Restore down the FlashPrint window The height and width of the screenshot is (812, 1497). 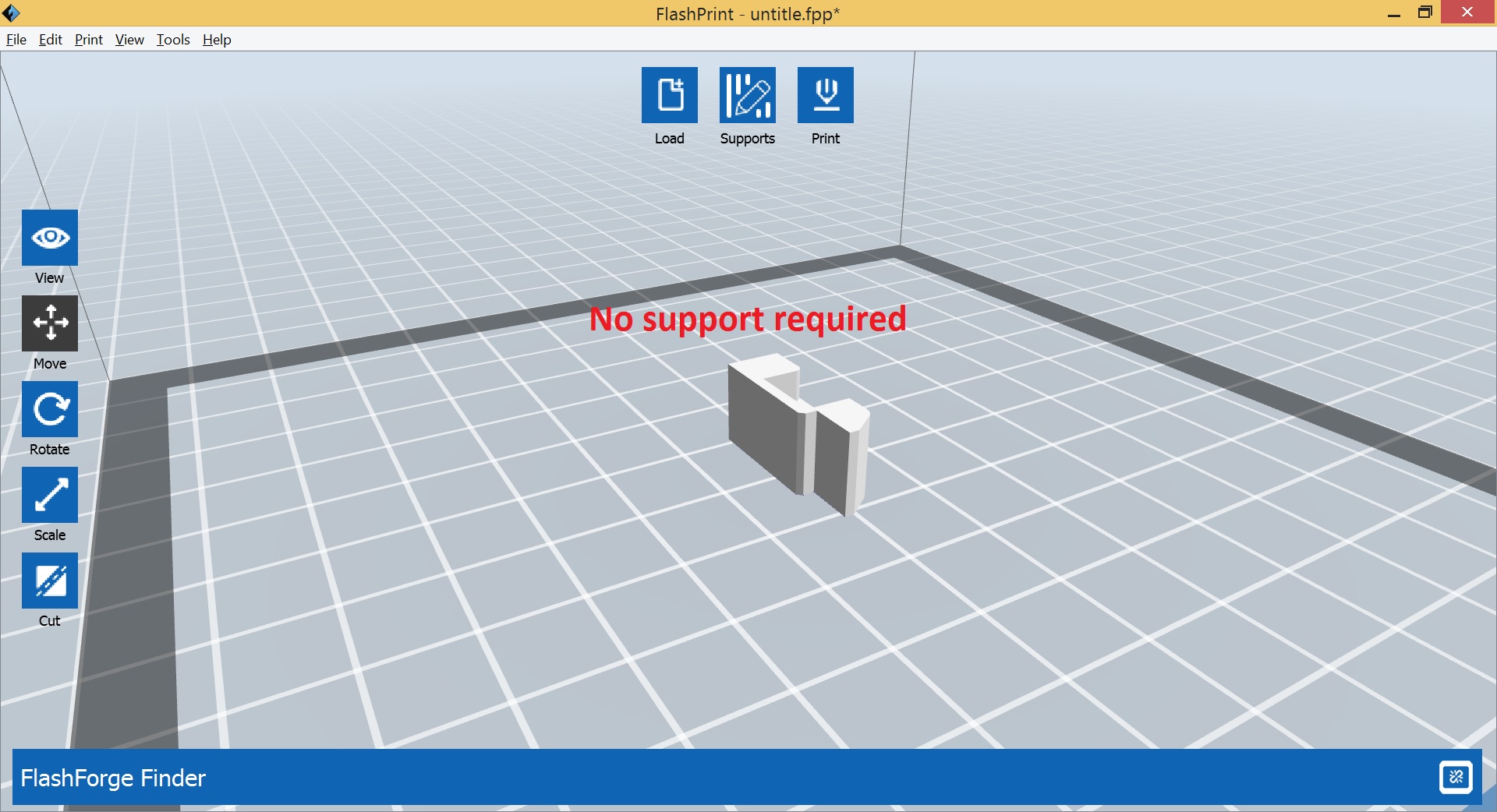point(1424,12)
